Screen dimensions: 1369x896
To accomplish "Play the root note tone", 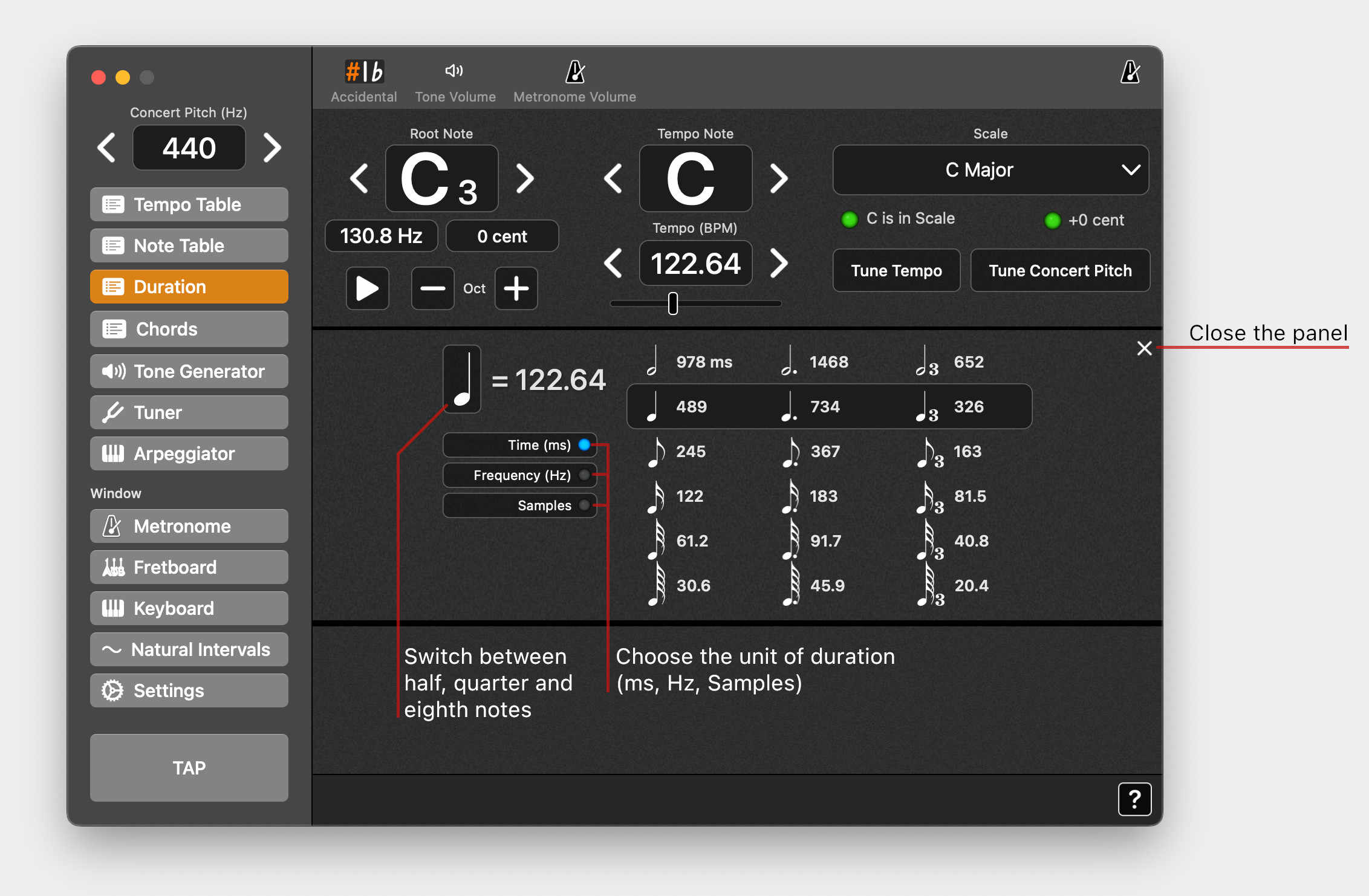I will (368, 288).
